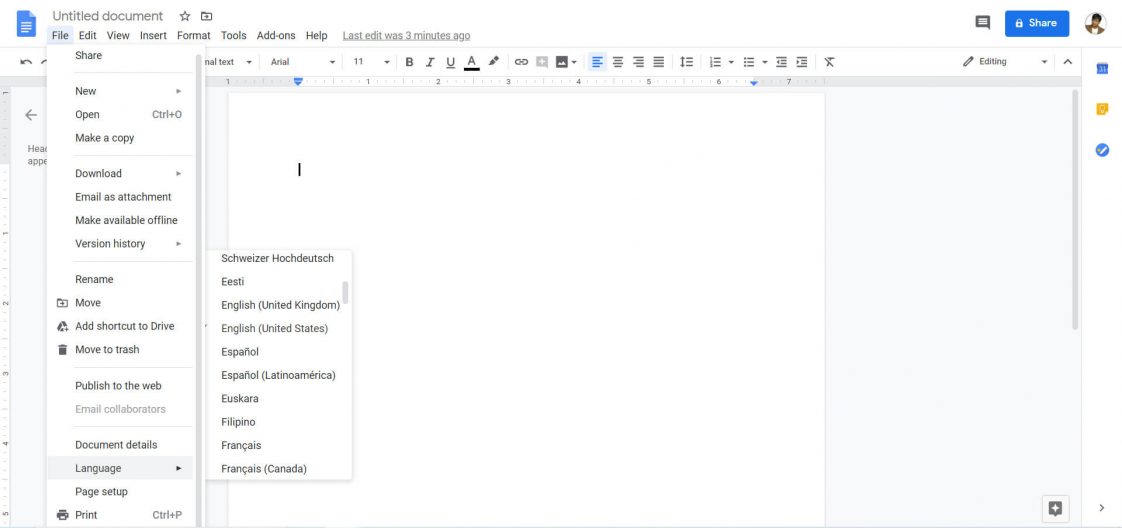
Task: Open the highlight color tool
Action: coord(493,62)
